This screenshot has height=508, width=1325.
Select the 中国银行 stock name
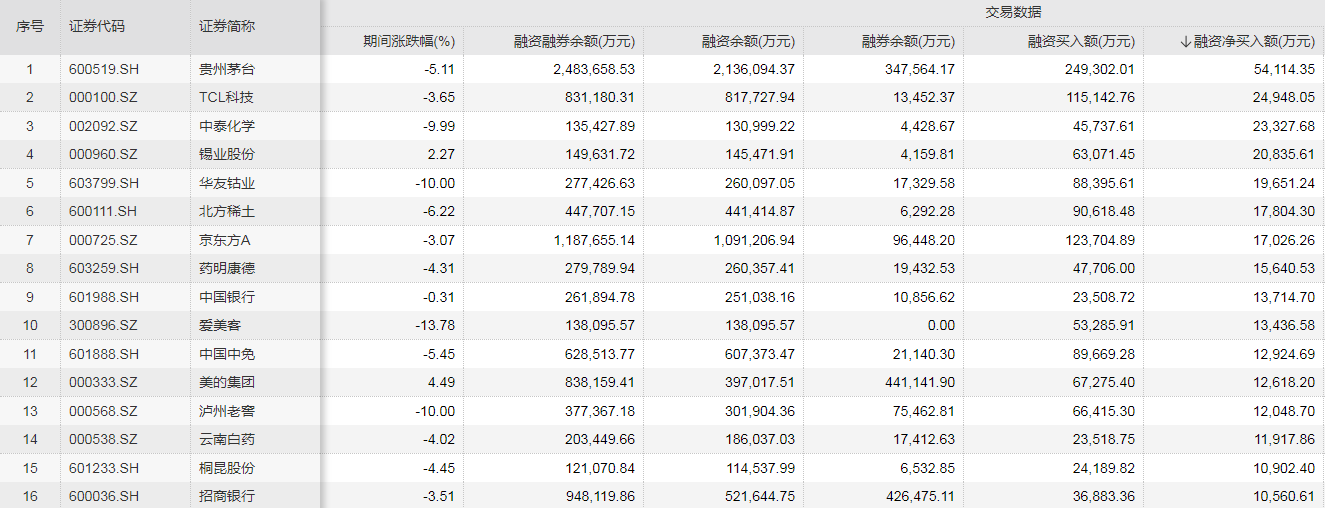coord(227,297)
